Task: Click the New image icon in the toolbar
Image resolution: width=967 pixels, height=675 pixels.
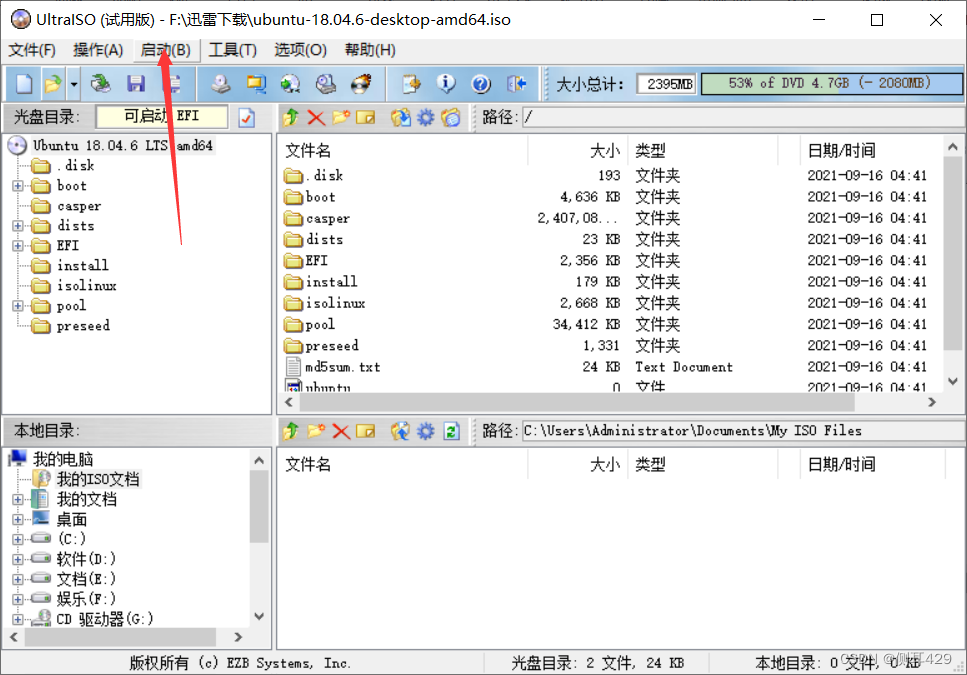Action: 23,84
